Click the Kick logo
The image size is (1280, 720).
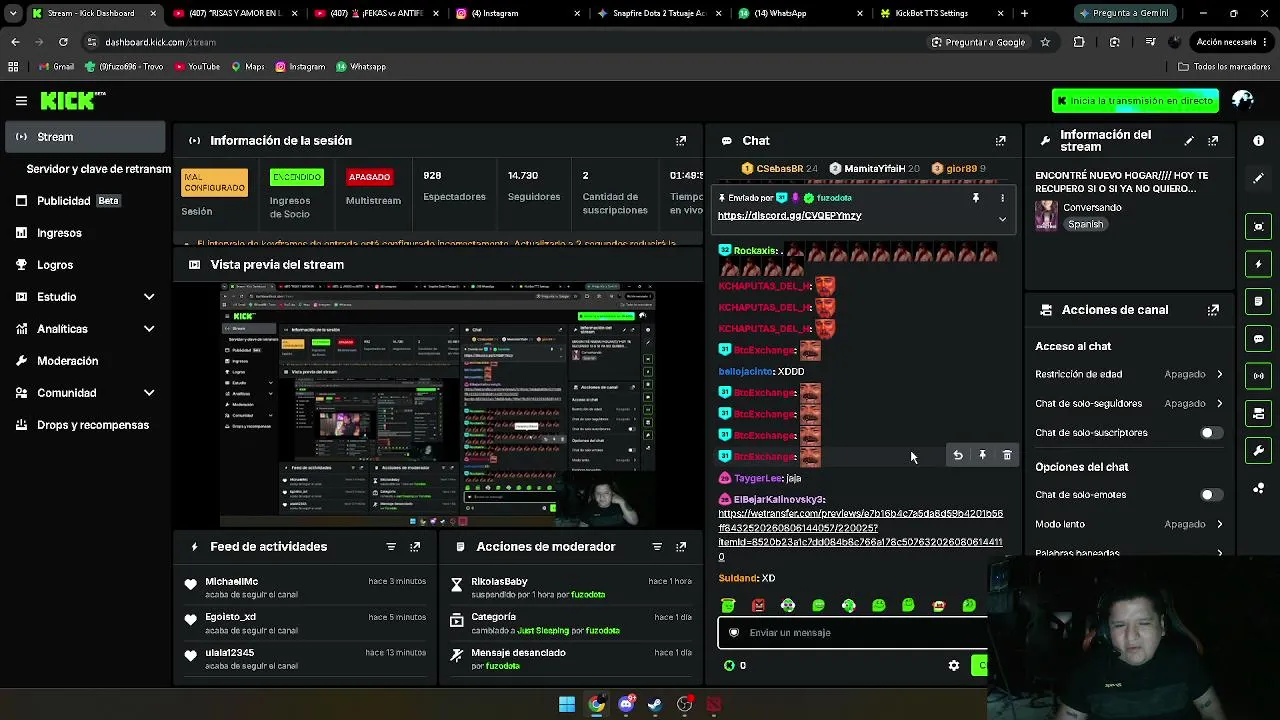pos(72,100)
